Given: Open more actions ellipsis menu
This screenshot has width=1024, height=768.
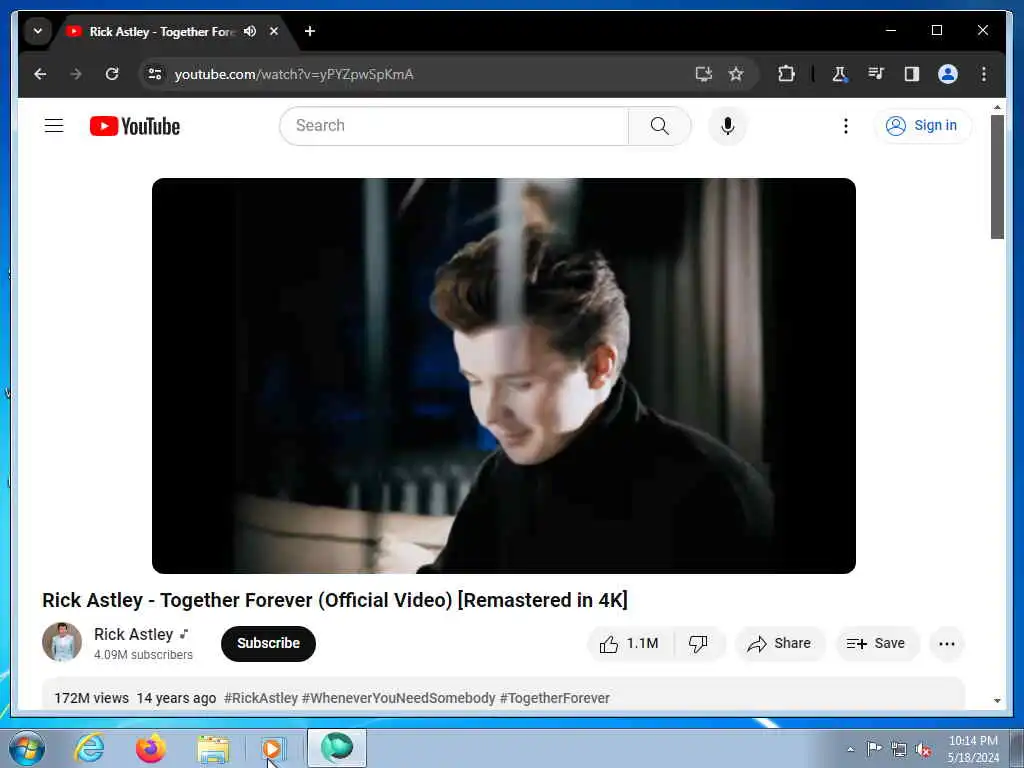Looking at the screenshot, I should tap(947, 644).
